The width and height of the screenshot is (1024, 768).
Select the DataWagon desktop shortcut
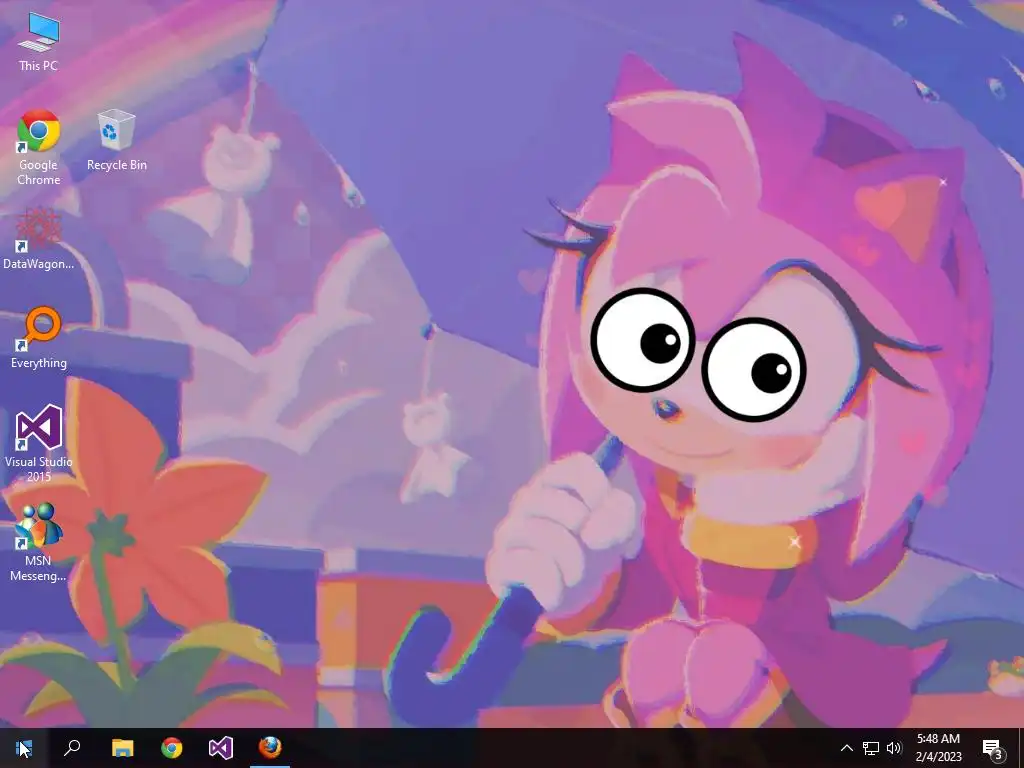pyautogui.click(x=39, y=239)
